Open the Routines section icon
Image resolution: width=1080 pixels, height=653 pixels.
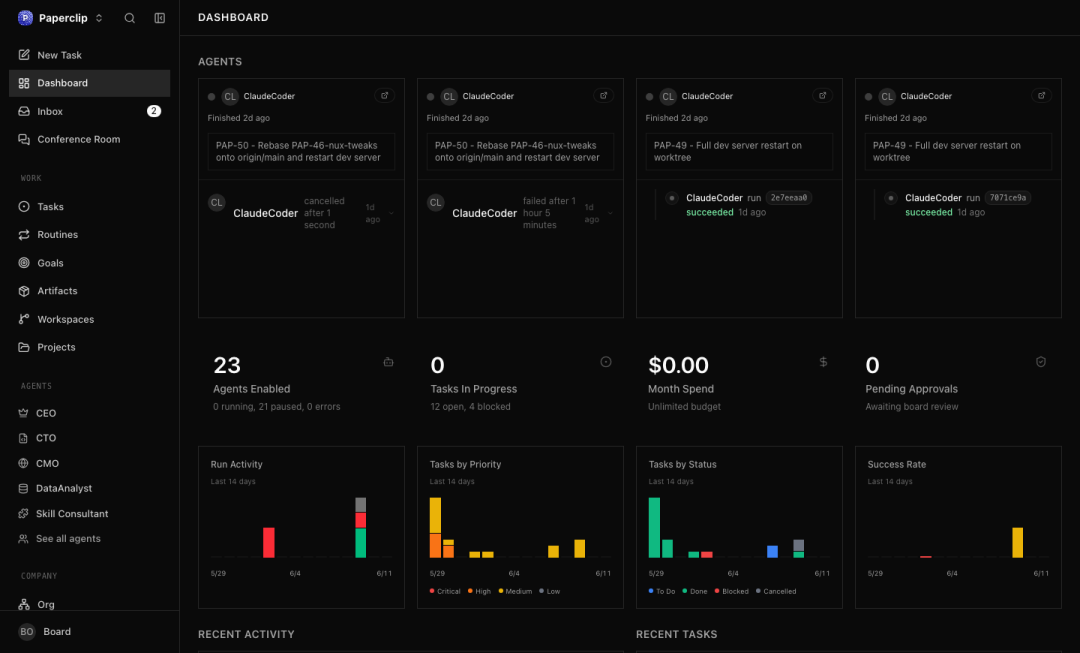pyautogui.click(x=24, y=234)
